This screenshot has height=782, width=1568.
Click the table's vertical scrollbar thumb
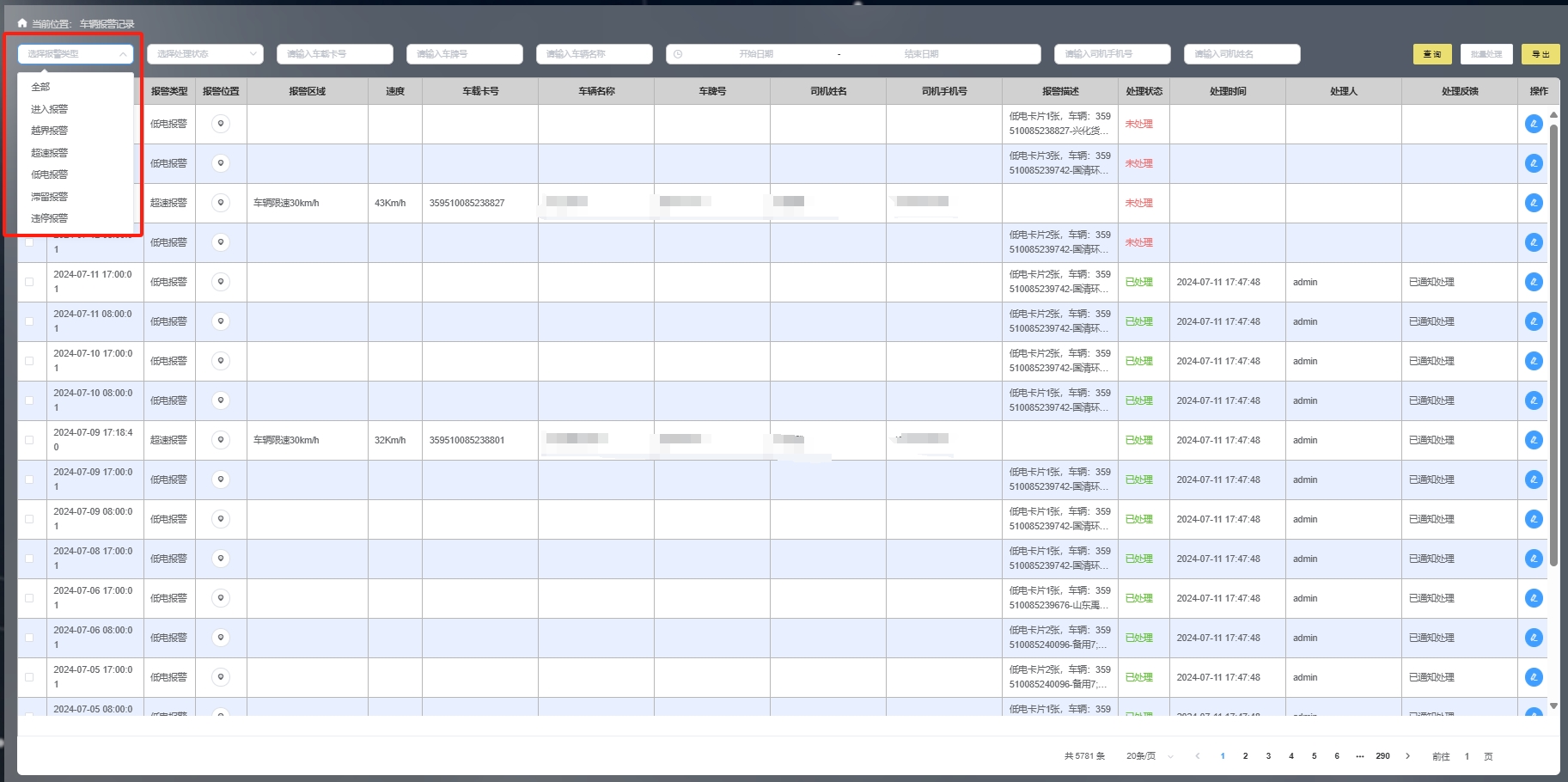pos(1553,344)
